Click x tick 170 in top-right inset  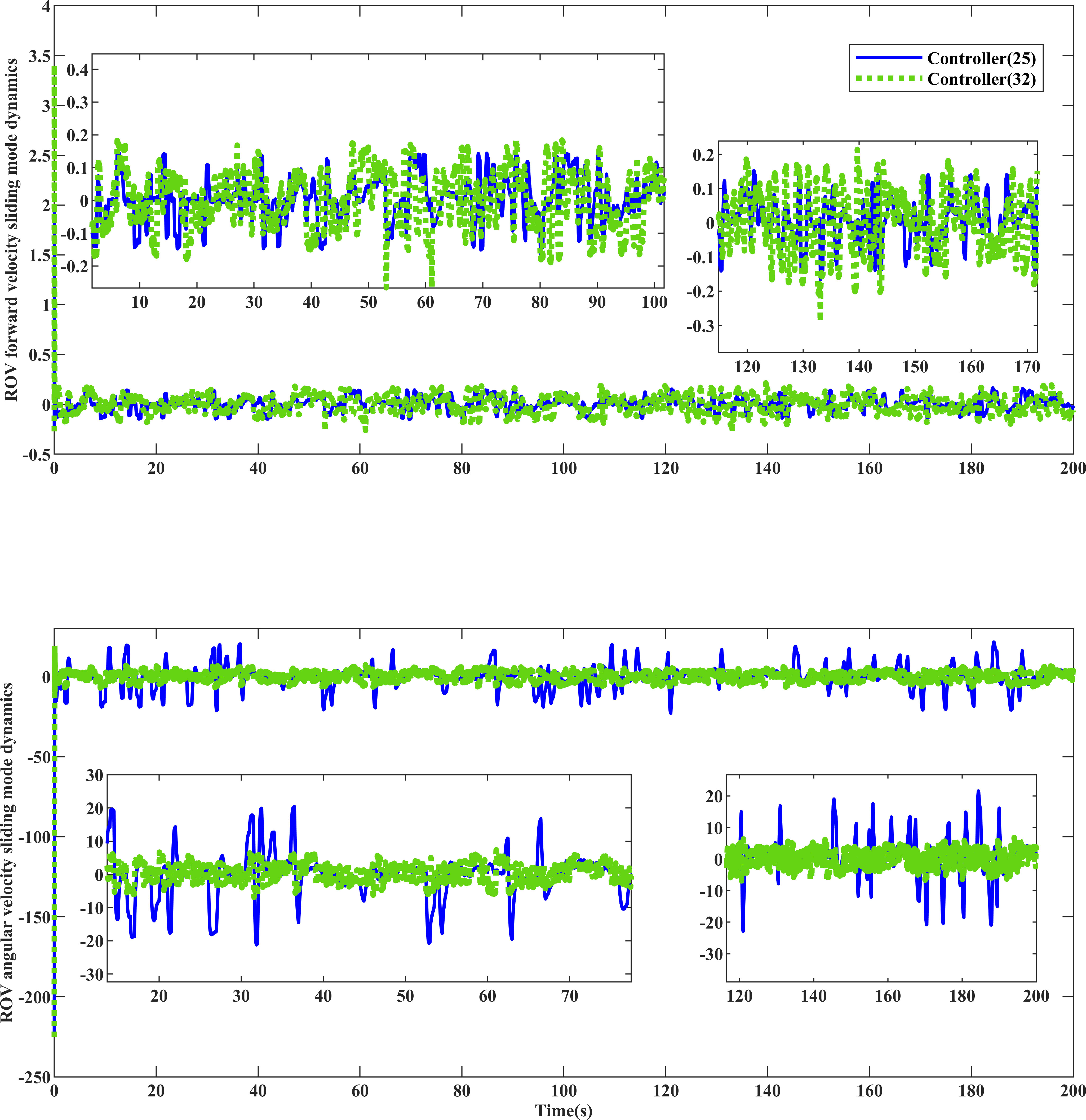(1027, 367)
